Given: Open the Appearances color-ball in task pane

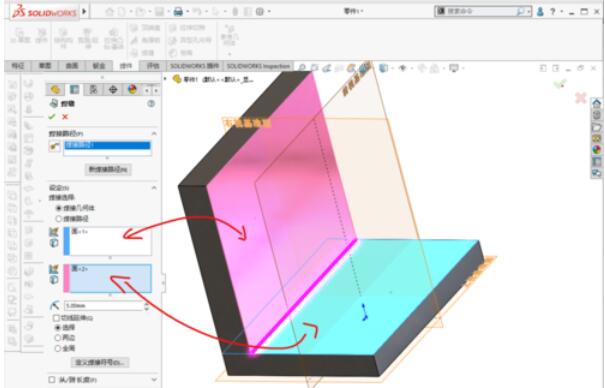Looking at the screenshot, I should 597,150.
